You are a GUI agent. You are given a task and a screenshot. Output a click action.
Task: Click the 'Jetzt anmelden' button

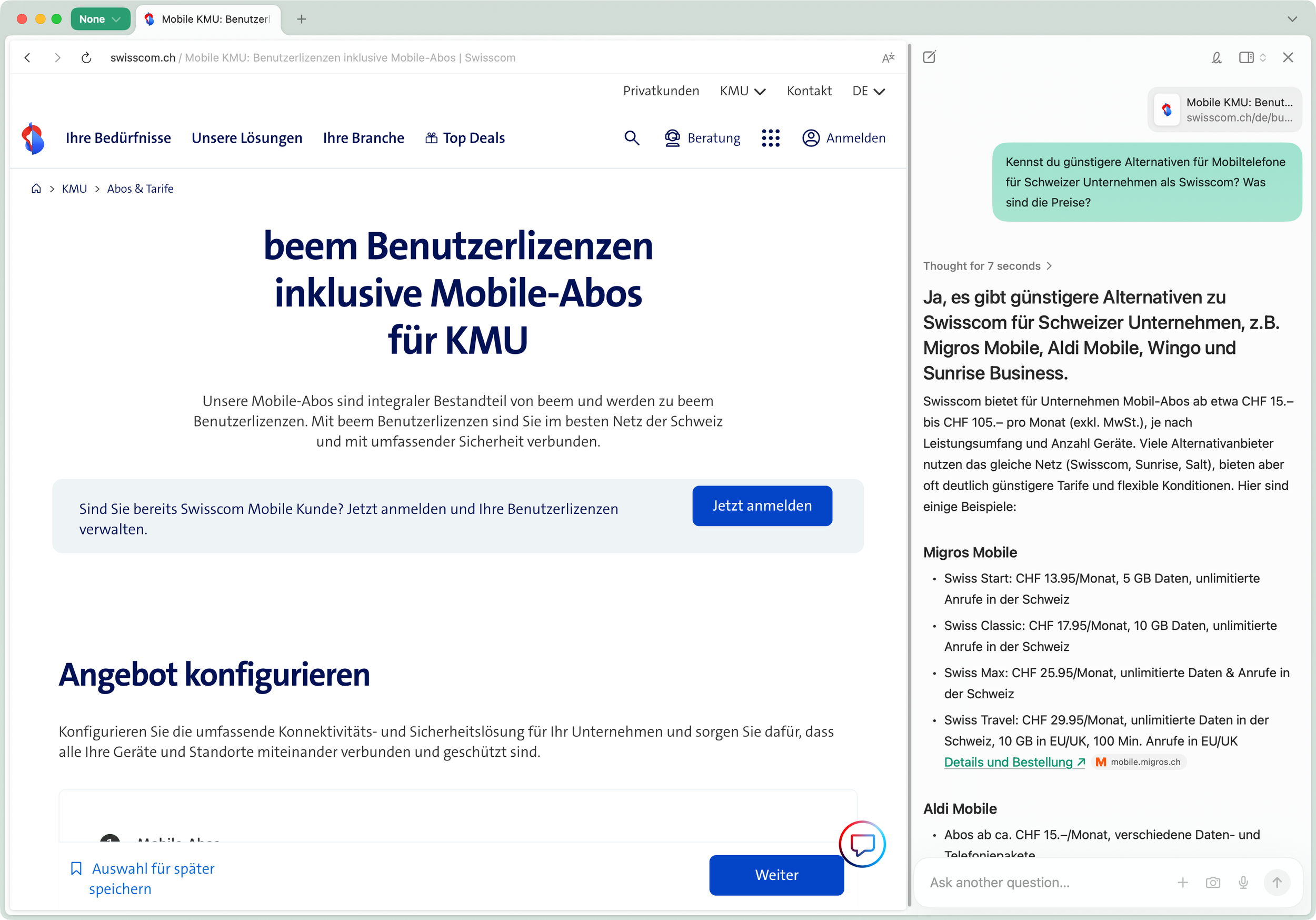762,506
